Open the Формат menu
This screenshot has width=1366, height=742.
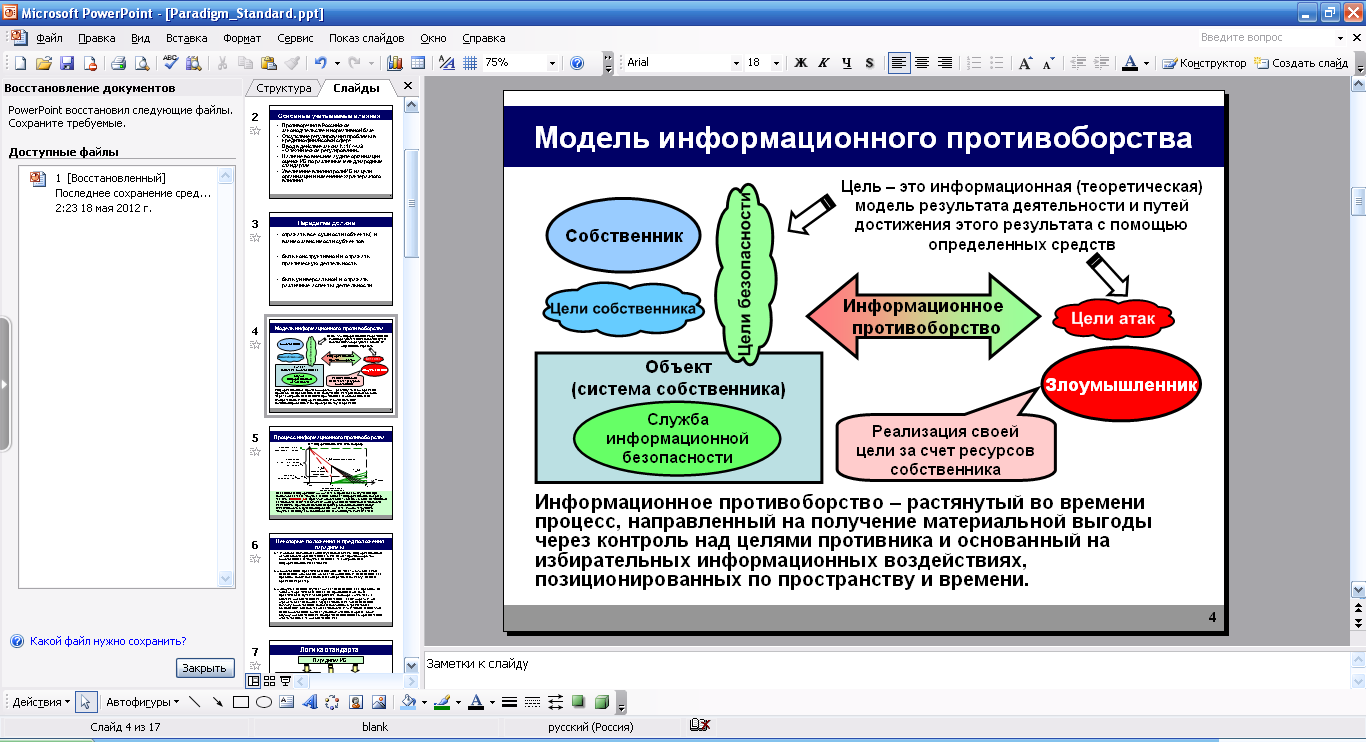[x=242, y=38]
